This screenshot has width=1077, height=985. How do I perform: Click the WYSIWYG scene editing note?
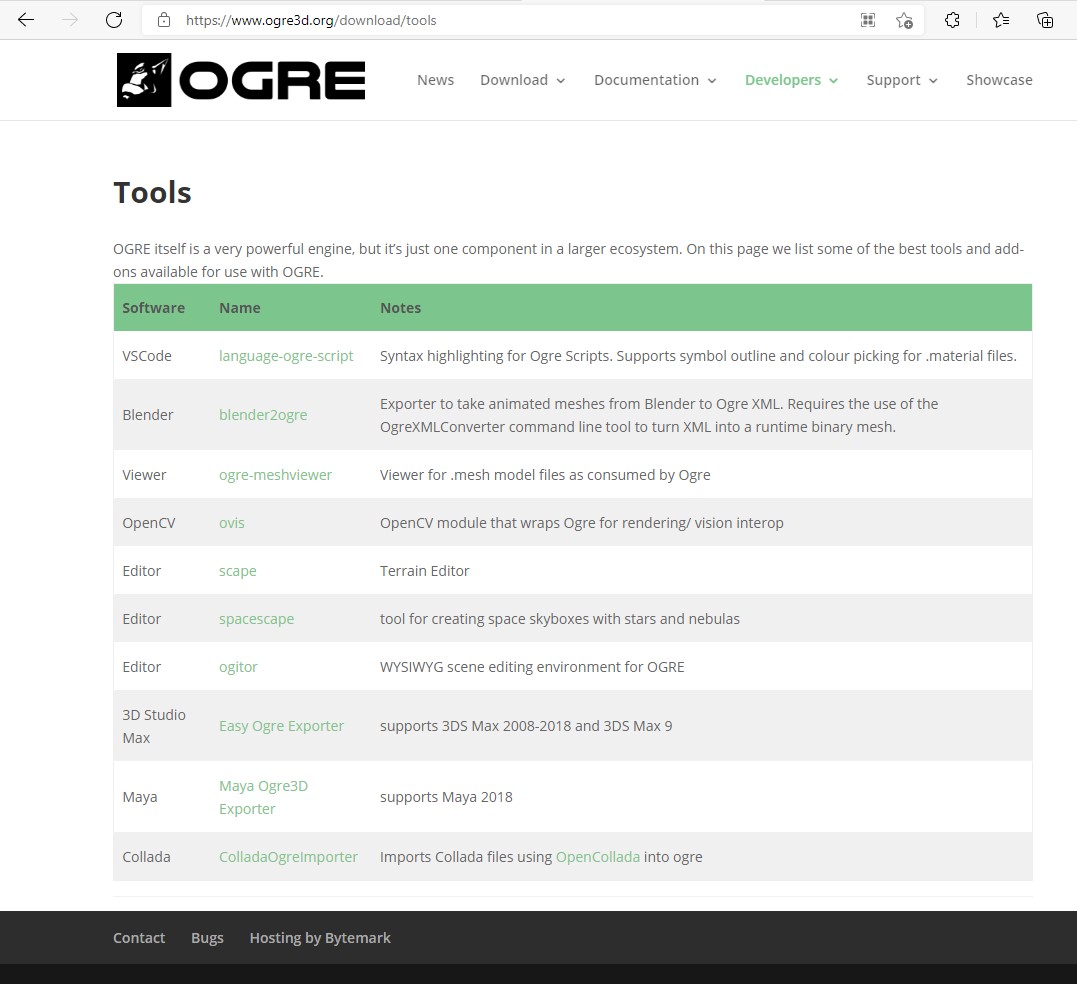pos(532,667)
